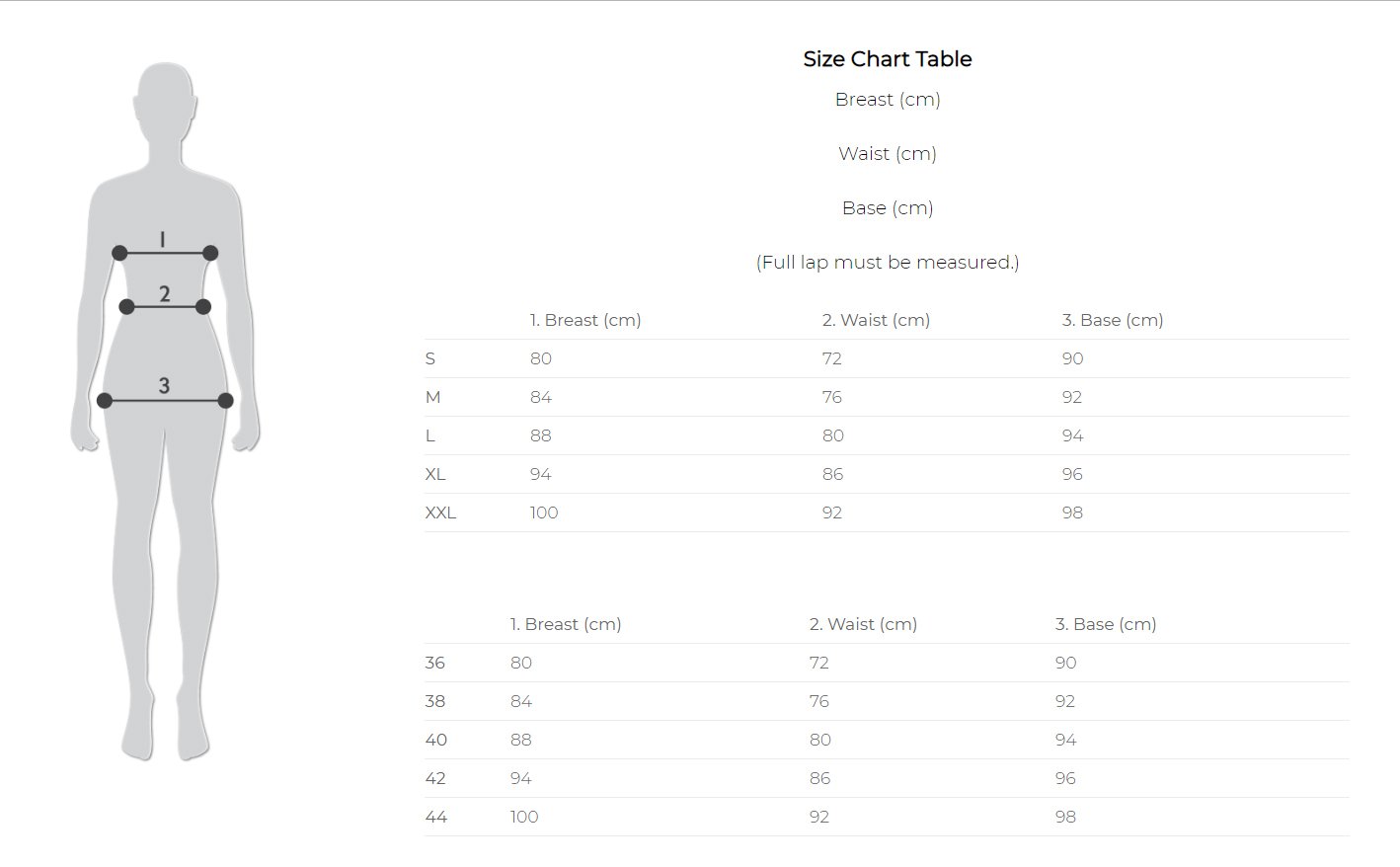Click the right dot of base measurement line
Screen dimensions: 1400x867
click(x=225, y=400)
